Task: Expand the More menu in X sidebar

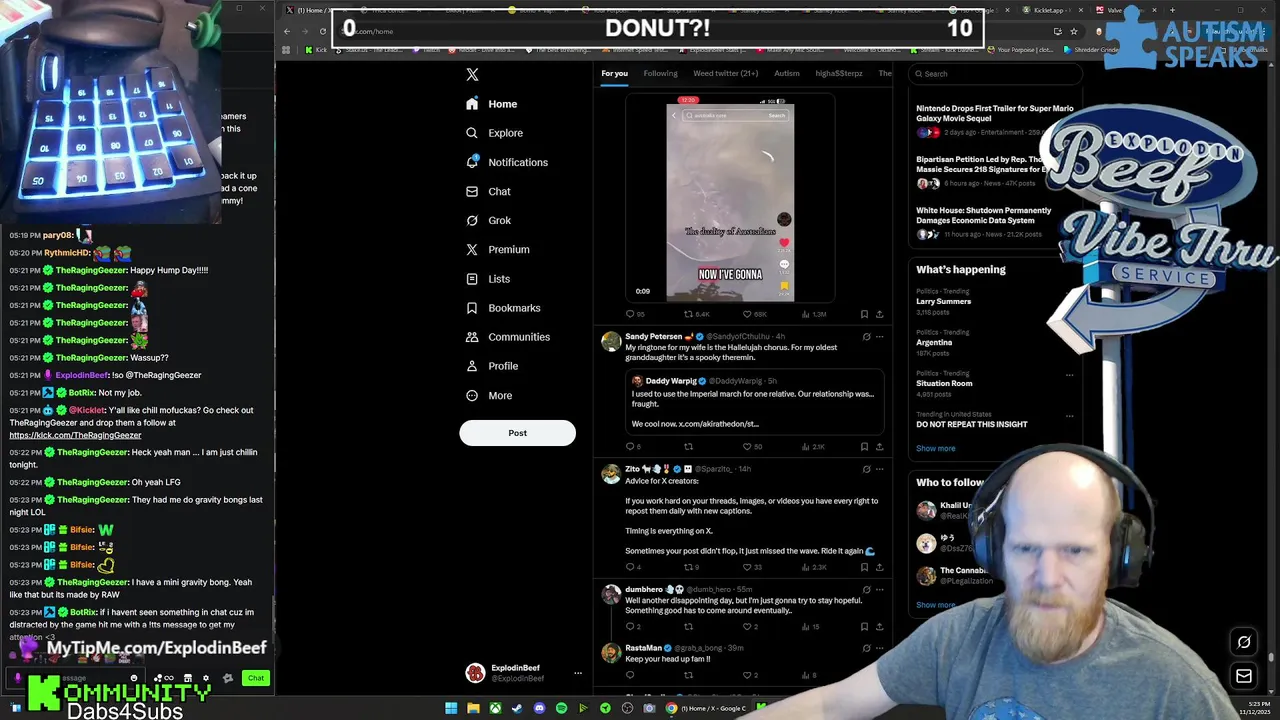Action: tap(488, 395)
